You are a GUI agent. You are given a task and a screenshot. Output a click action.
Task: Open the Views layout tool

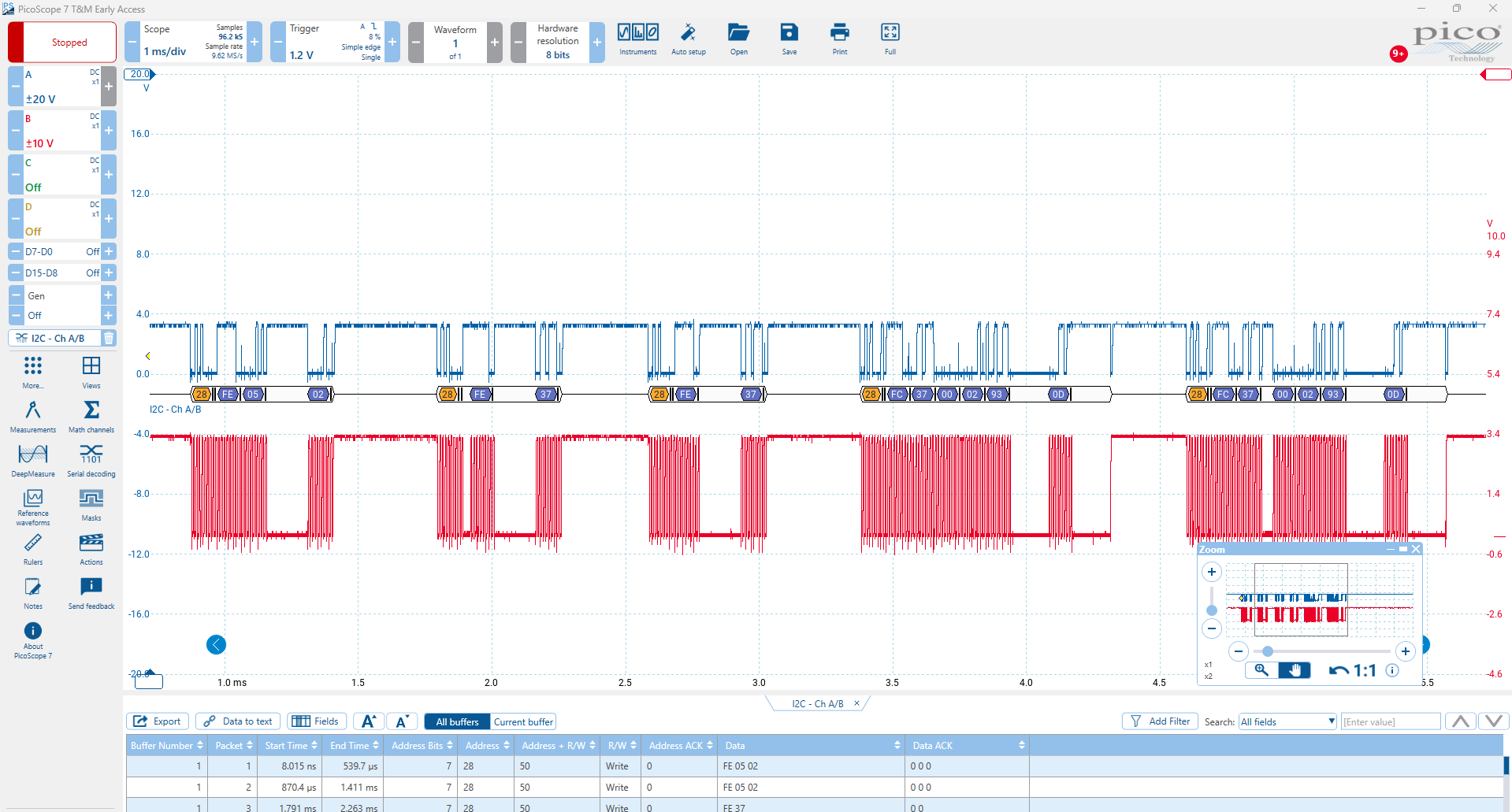[x=91, y=373]
